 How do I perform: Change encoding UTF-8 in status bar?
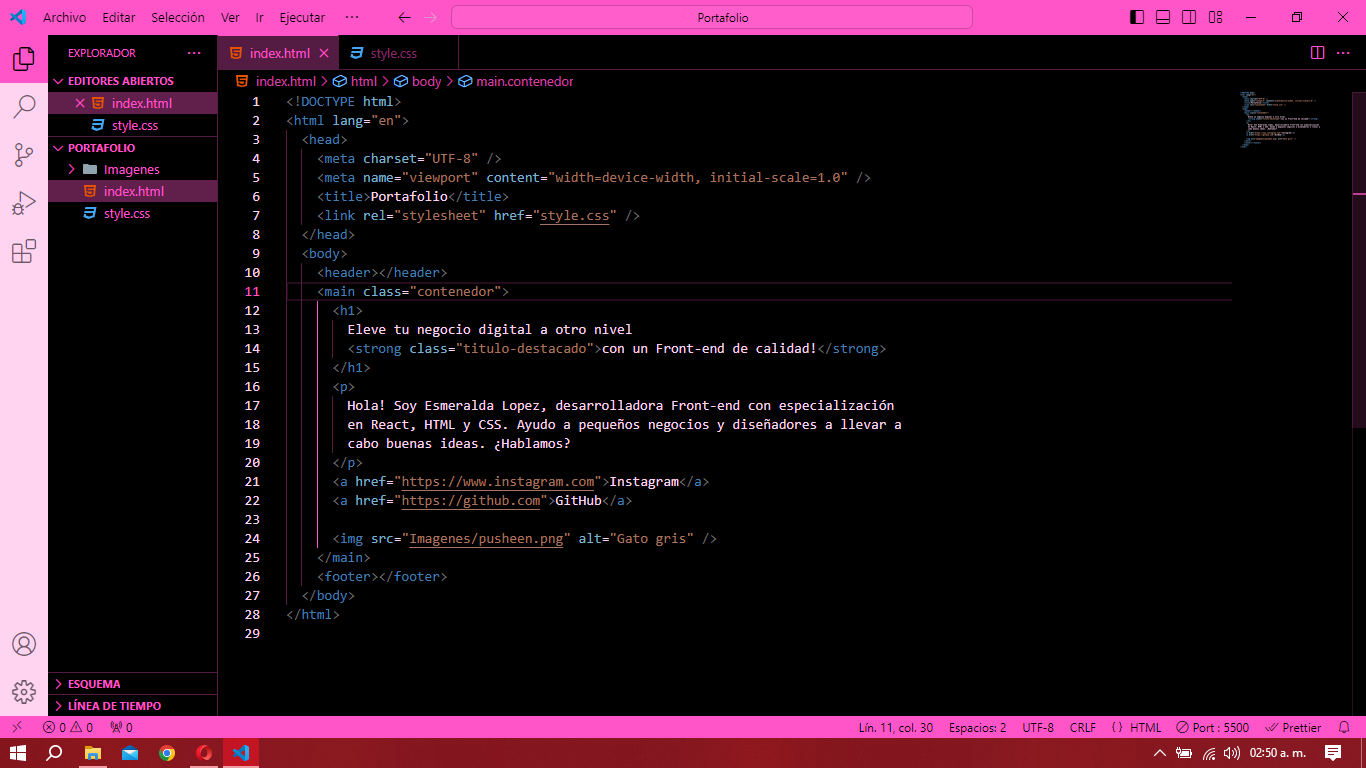click(x=1038, y=728)
